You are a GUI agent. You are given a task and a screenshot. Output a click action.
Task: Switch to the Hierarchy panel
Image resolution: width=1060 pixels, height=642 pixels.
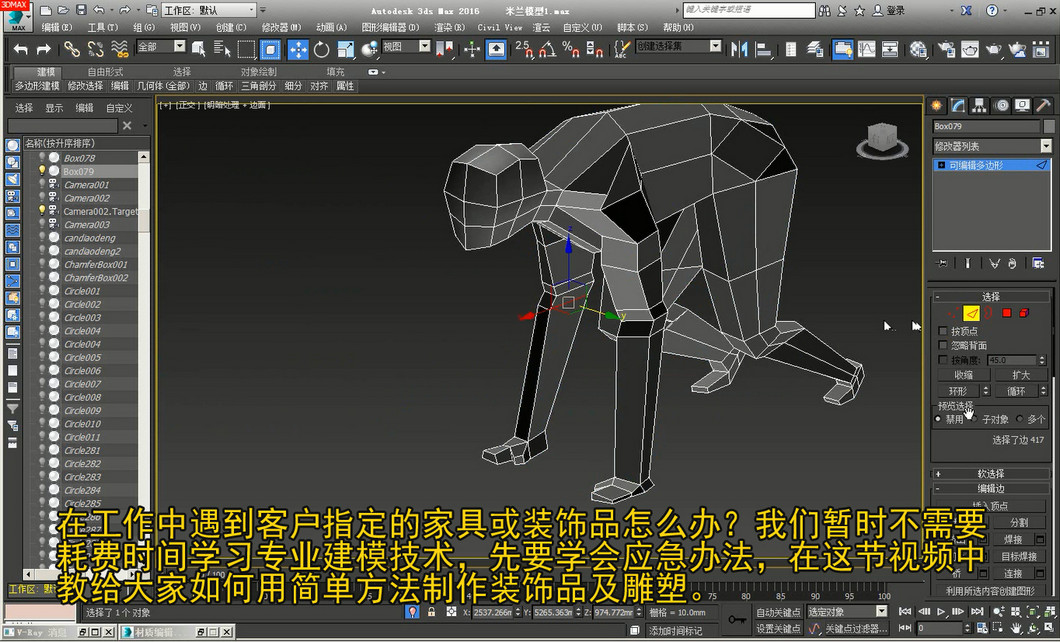979,105
